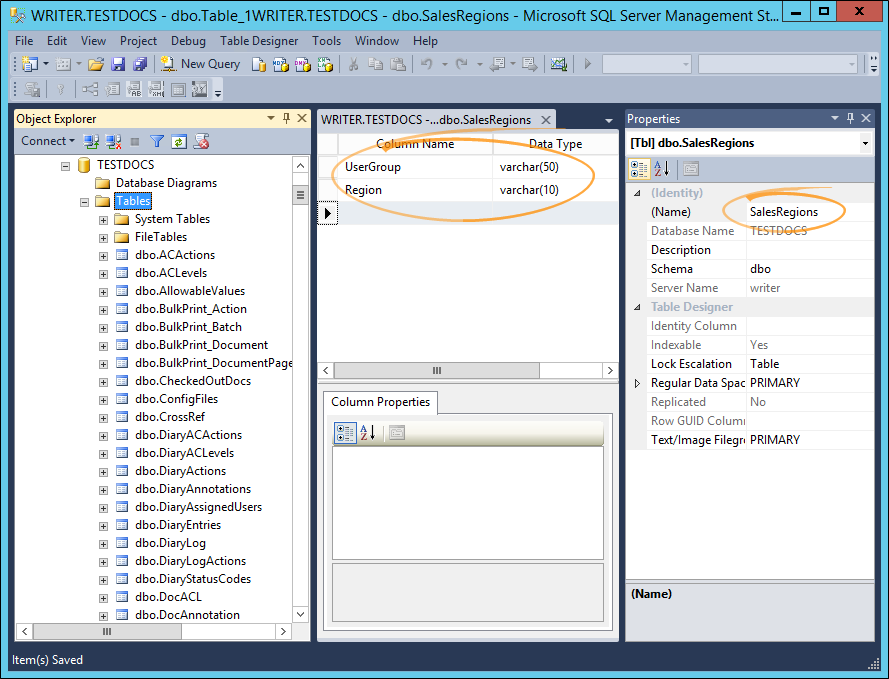Expand the dbo.ACActions table node
This screenshot has height=679, width=889.
[x=103, y=256]
